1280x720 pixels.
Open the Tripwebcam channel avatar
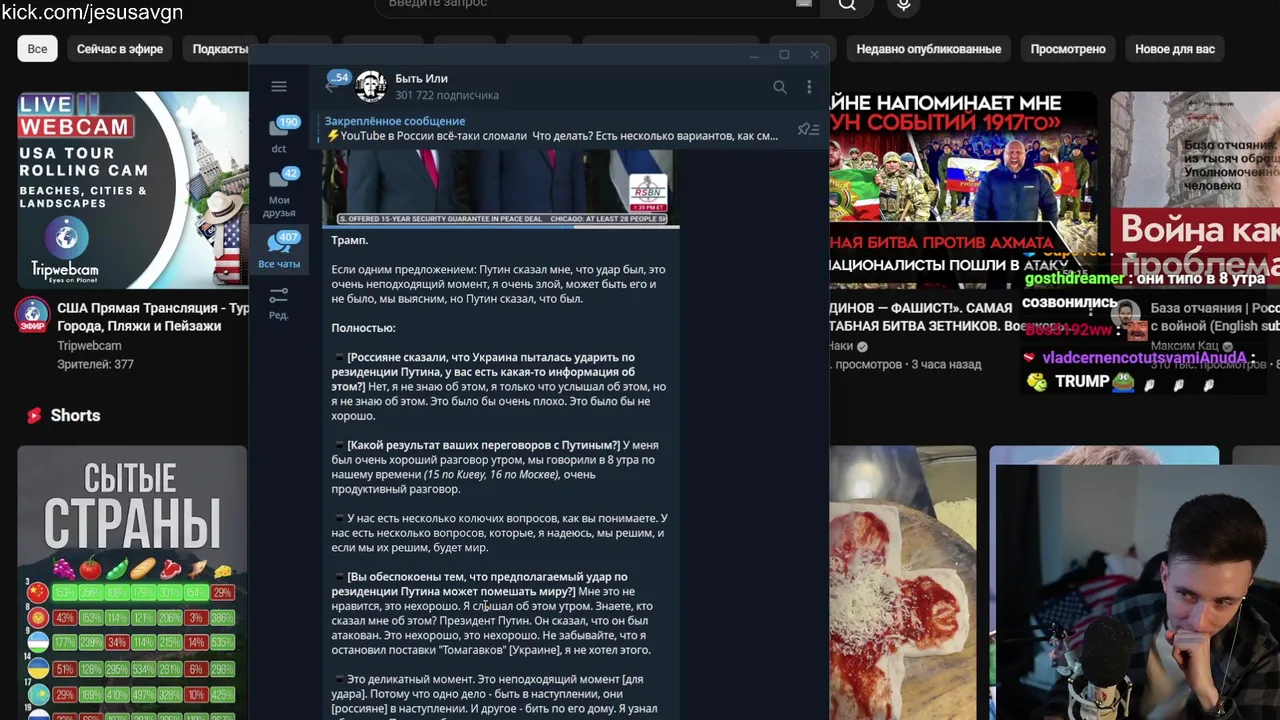coord(32,315)
